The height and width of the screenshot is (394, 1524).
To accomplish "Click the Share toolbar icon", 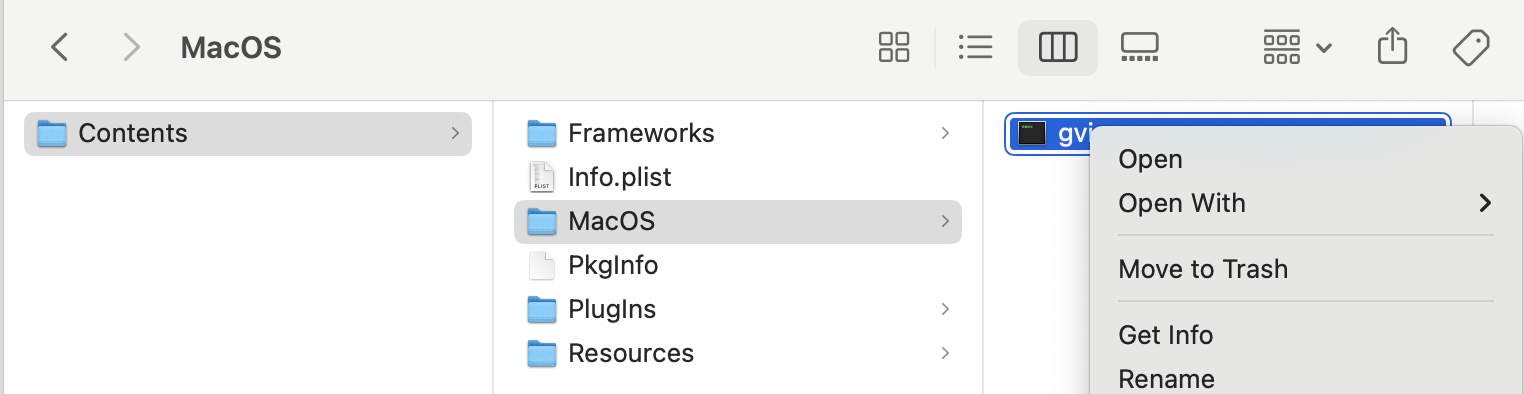I will pos(1392,46).
